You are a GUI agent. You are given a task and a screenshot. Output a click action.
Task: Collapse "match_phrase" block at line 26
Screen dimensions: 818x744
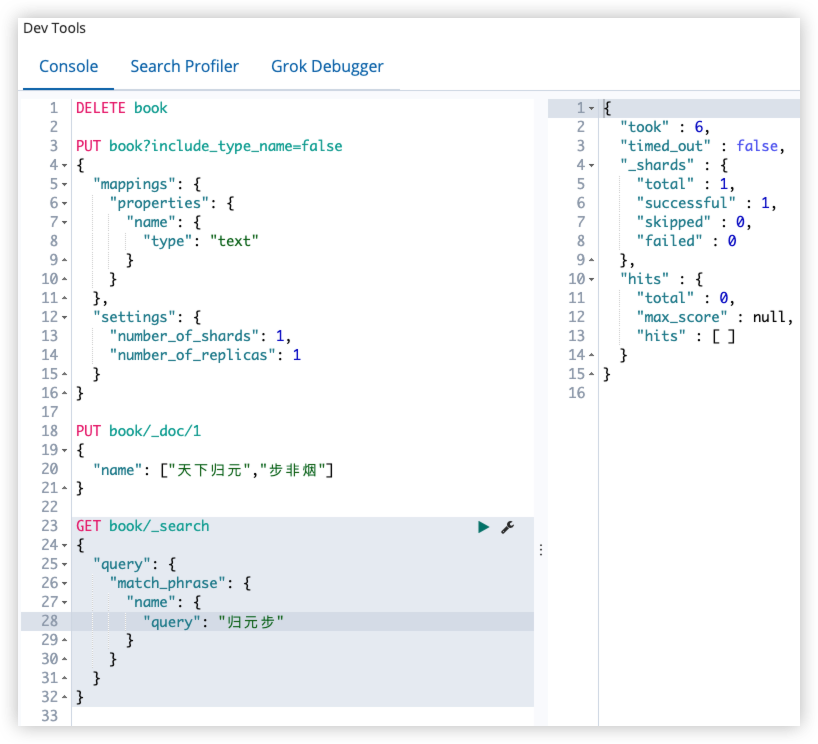[65, 583]
